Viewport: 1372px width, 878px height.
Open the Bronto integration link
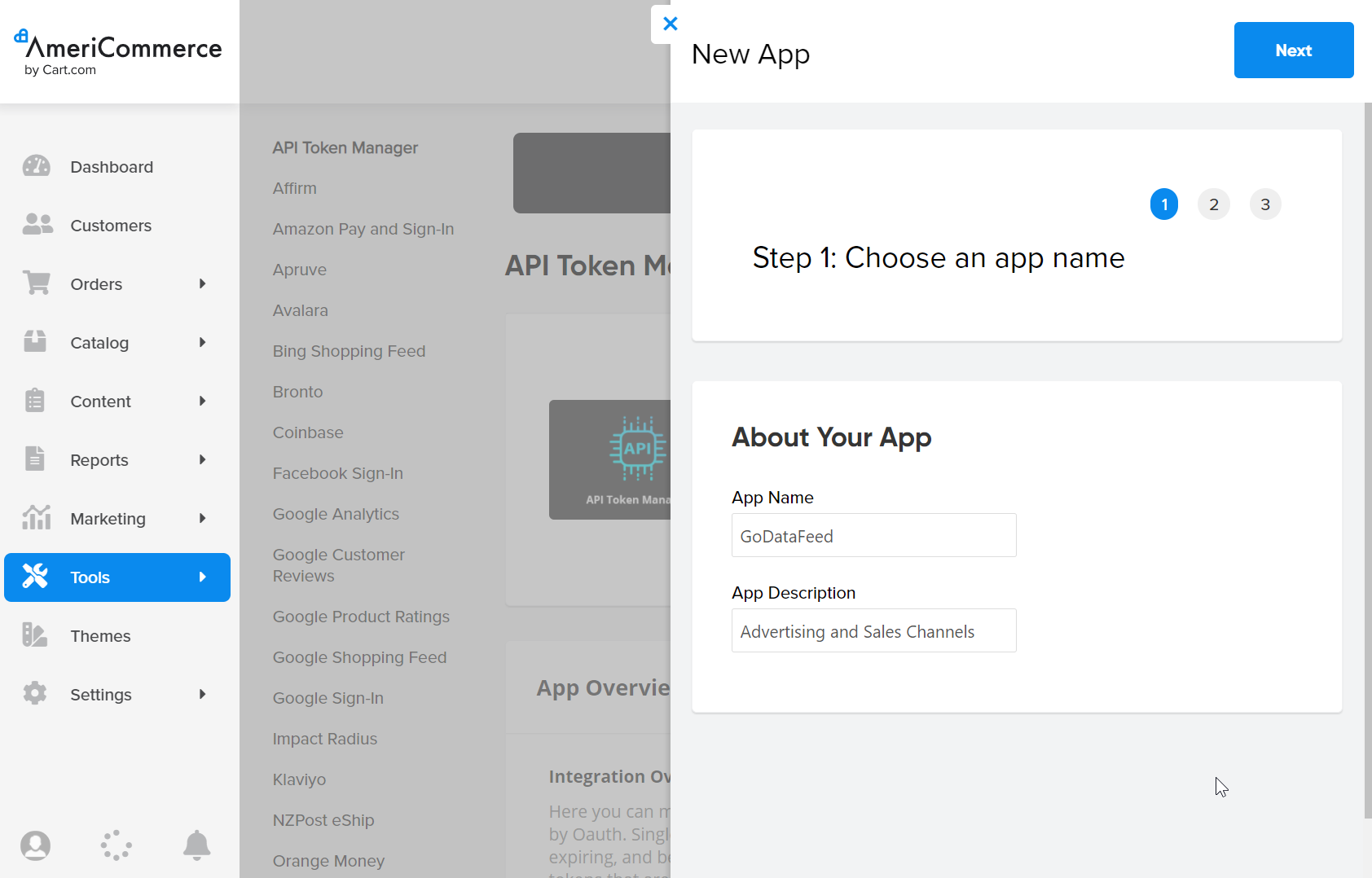point(297,392)
